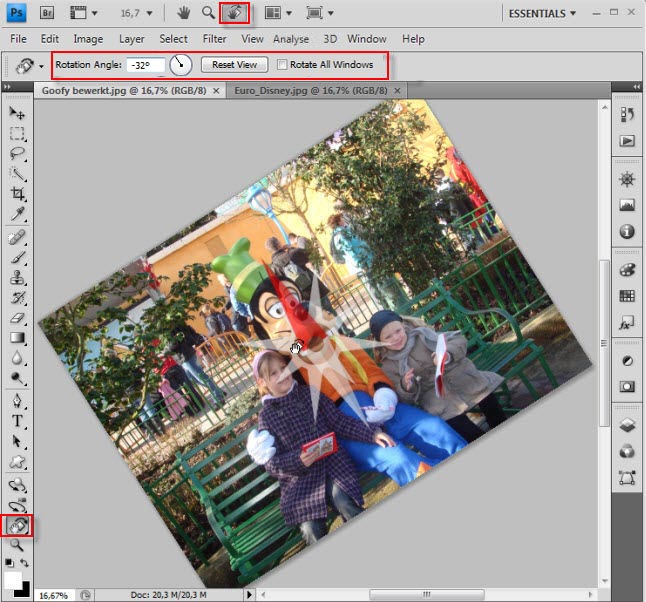
Task: Swap foreground and background colors
Action: [25, 562]
